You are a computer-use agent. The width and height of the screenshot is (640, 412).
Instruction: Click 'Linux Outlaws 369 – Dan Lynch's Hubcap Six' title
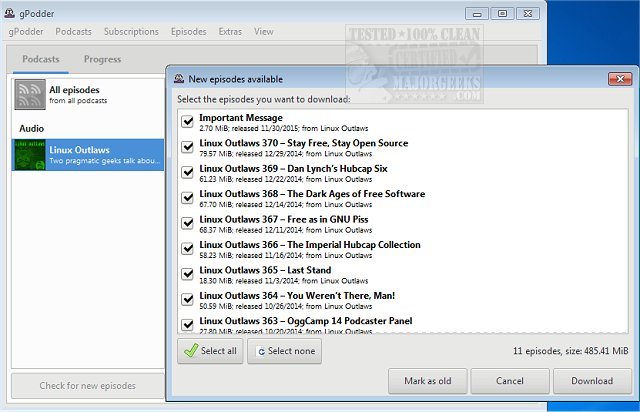[293, 168]
